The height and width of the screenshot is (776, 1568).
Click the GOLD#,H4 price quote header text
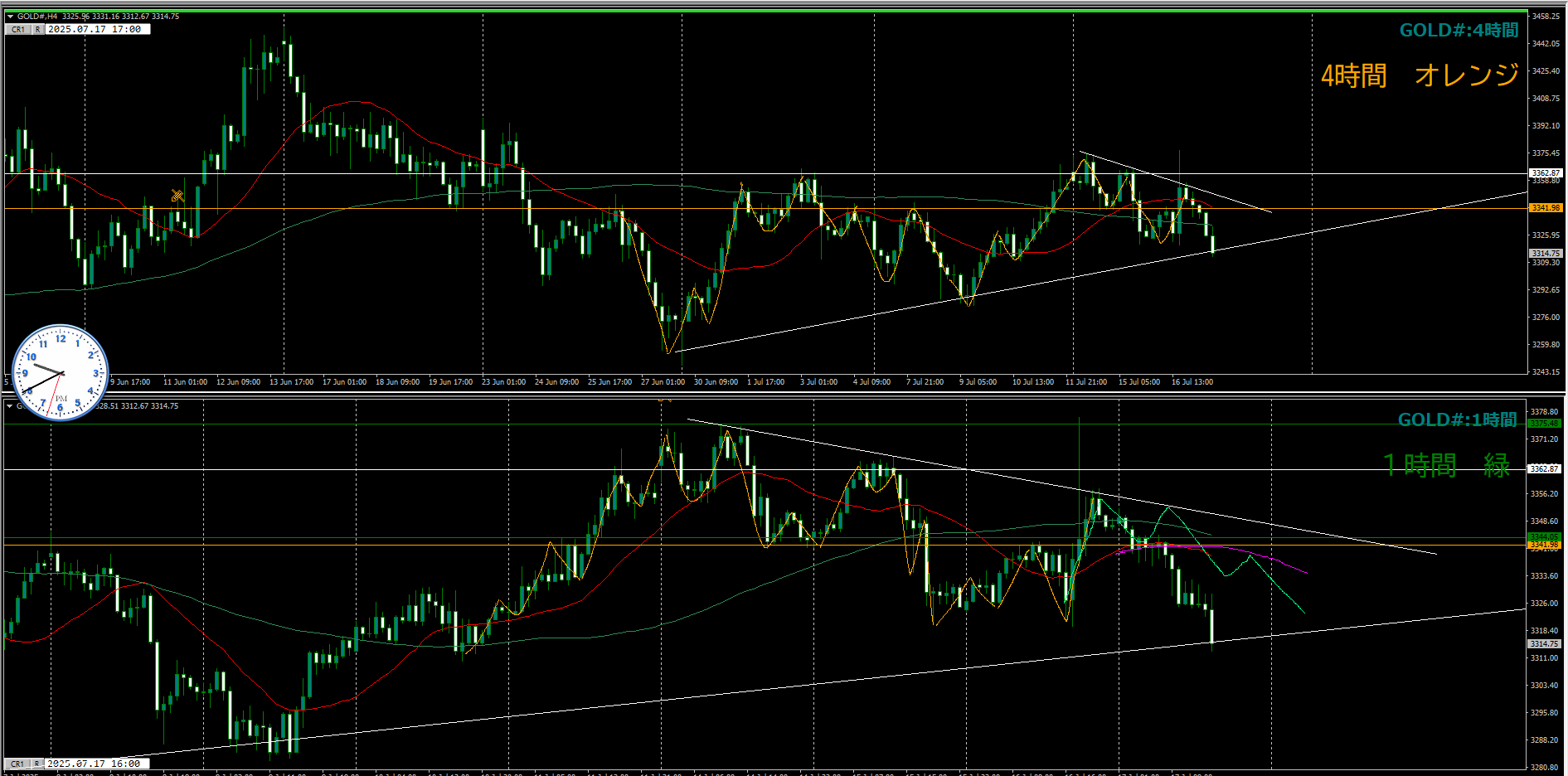(x=98, y=17)
